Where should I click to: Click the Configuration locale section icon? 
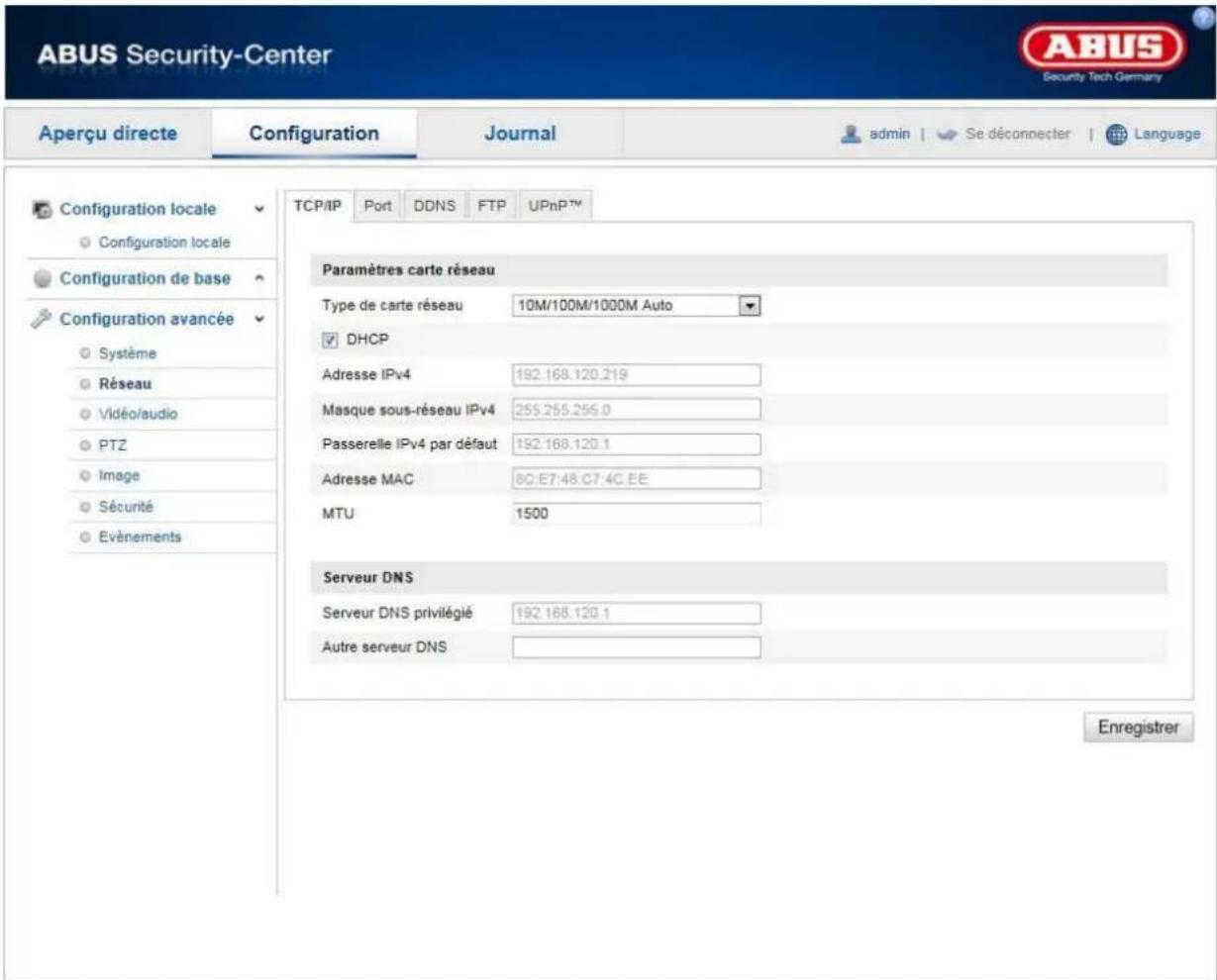tap(43, 210)
